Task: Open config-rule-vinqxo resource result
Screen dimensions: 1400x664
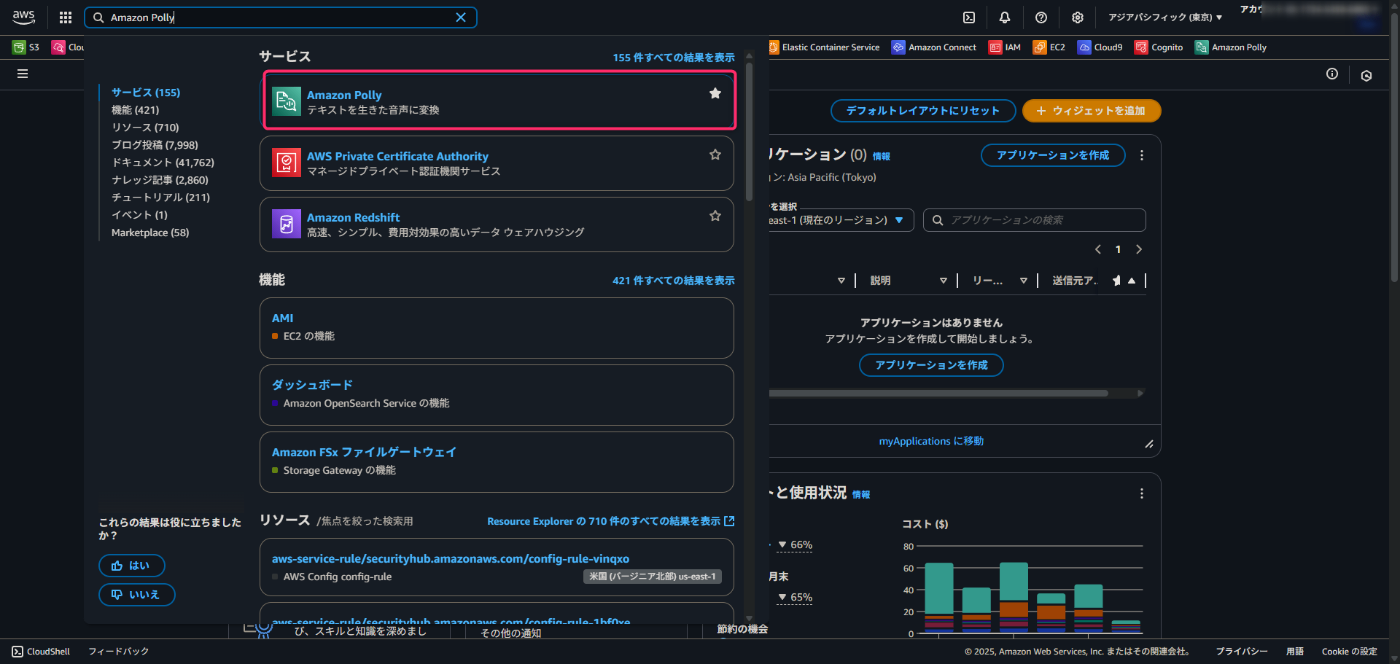Action: (450, 558)
